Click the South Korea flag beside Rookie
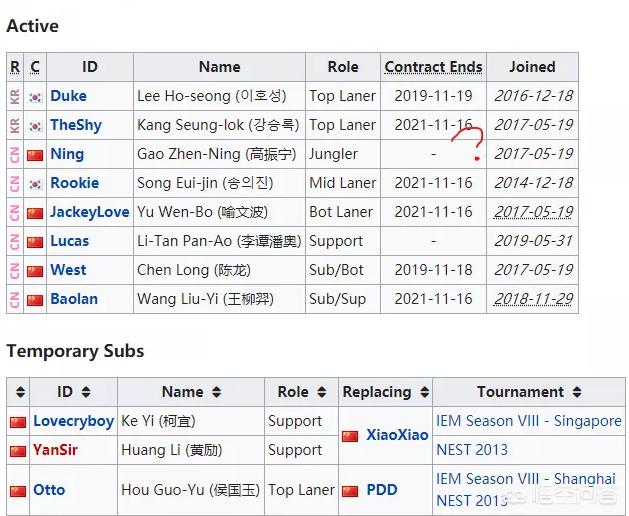Screen dimensions: 629x516 (x=35, y=184)
